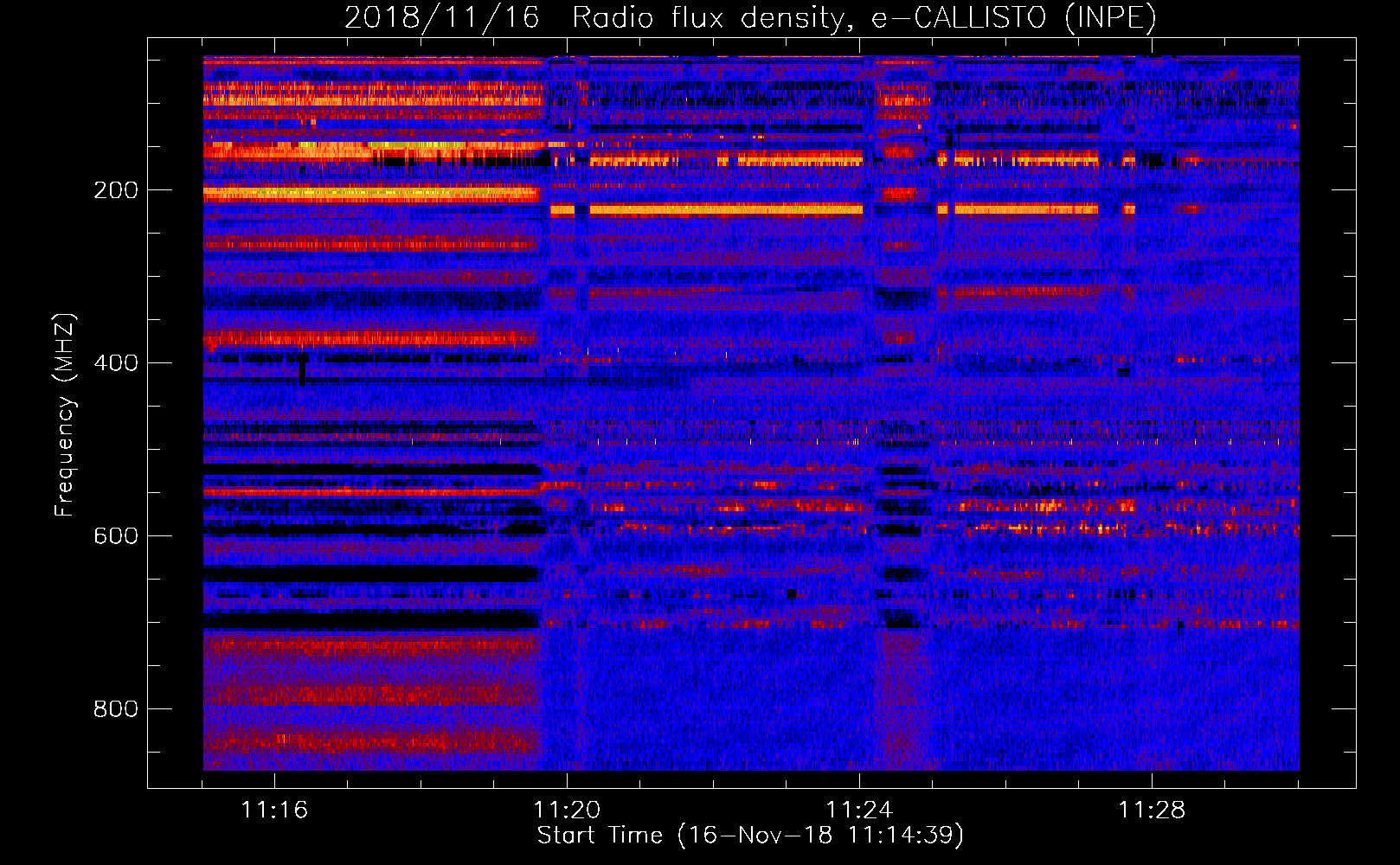This screenshot has width=1400, height=865.
Task: Click the 800 frequency tick label
Action: click(116, 709)
